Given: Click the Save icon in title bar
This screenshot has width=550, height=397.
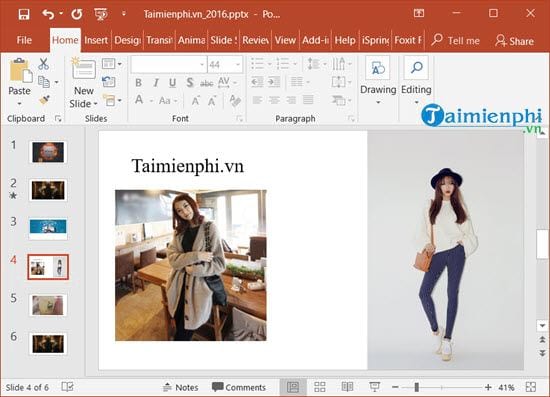Looking at the screenshot, I should pos(24,14).
